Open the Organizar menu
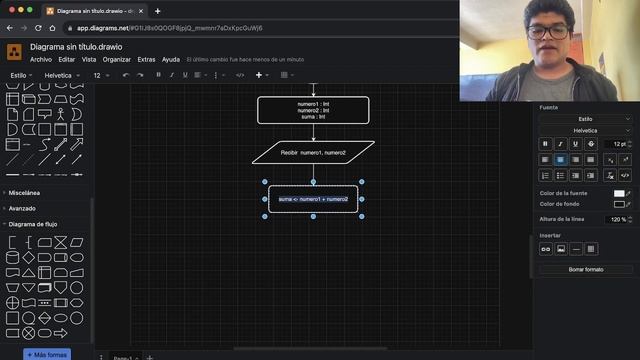 (x=117, y=60)
